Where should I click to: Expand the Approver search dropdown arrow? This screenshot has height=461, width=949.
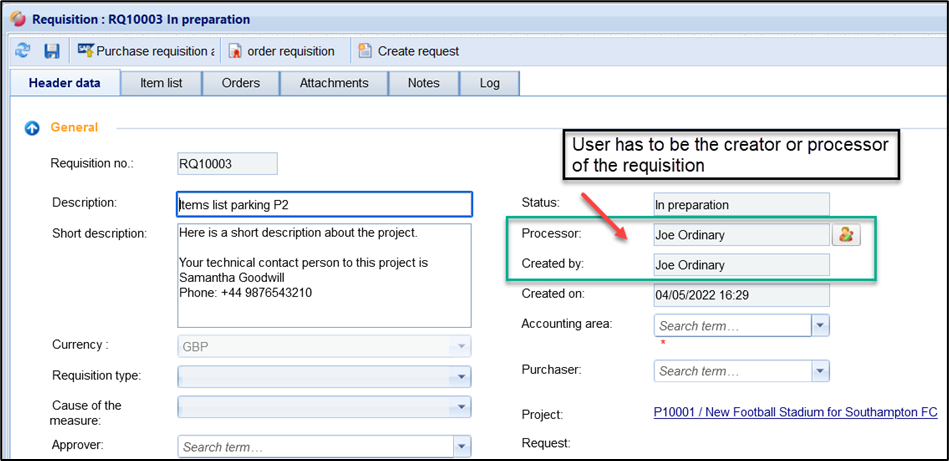[460, 447]
